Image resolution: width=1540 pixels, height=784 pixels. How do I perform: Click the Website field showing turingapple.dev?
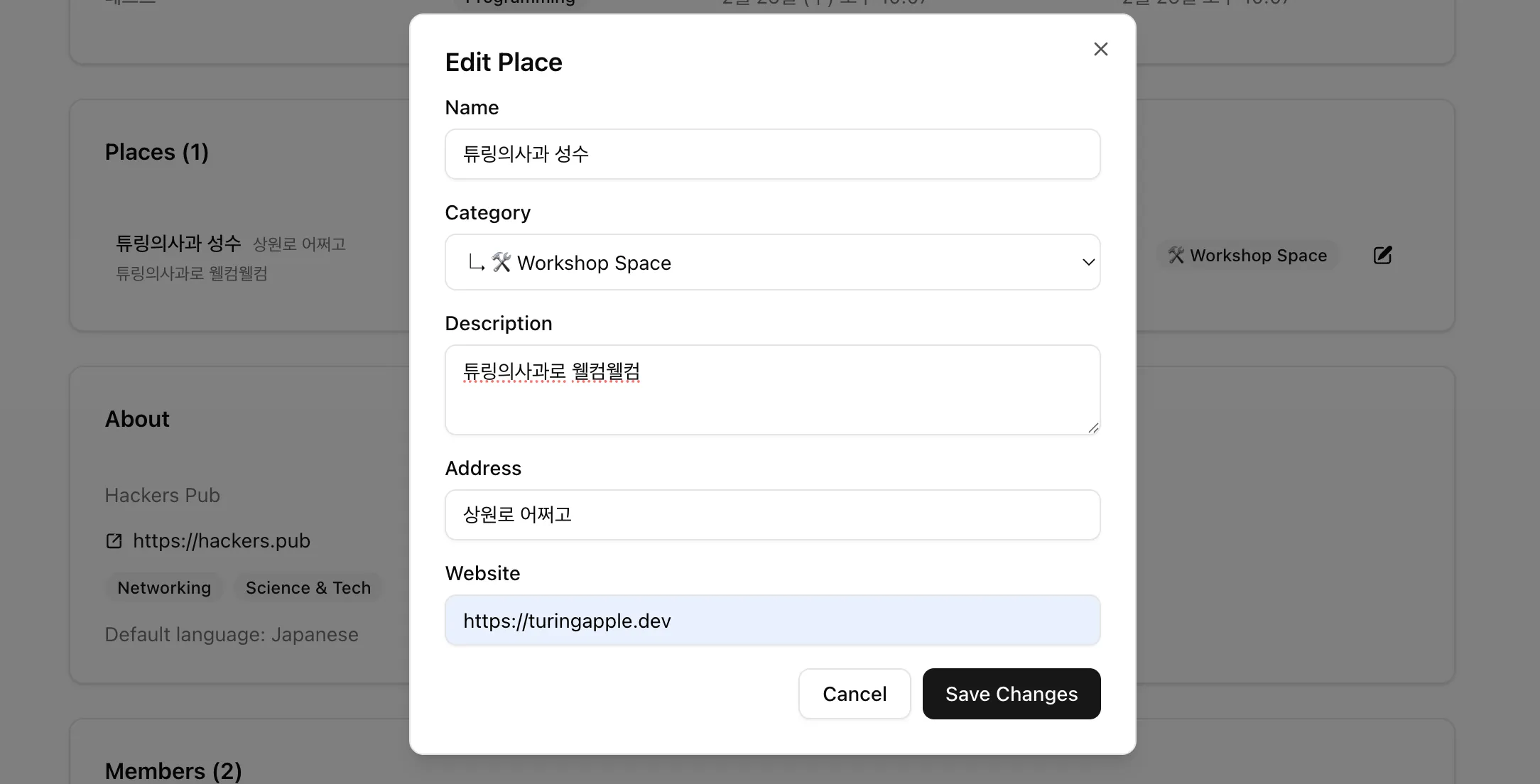[x=772, y=620]
